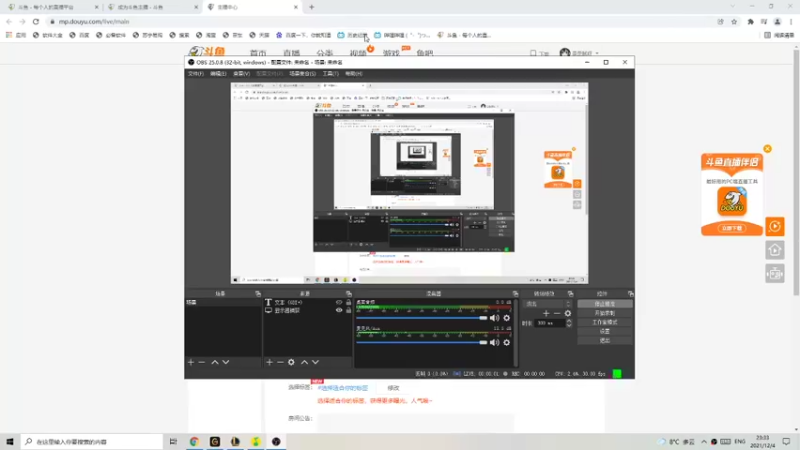Open OBS from the Windows taskbar

click(276, 441)
